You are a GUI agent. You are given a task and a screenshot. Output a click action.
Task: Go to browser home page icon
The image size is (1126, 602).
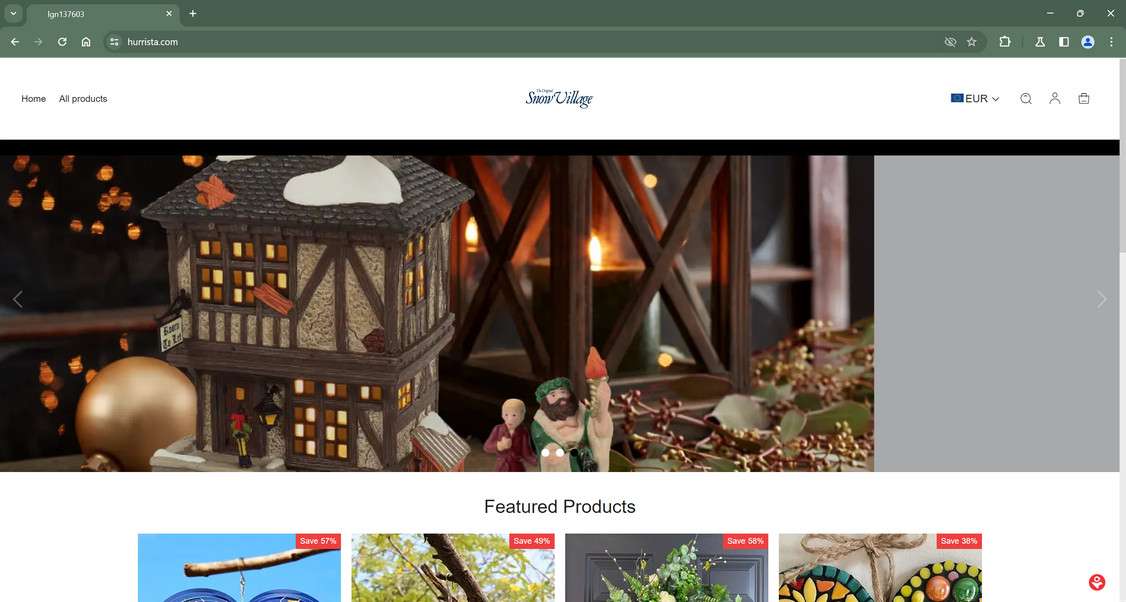tap(86, 42)
